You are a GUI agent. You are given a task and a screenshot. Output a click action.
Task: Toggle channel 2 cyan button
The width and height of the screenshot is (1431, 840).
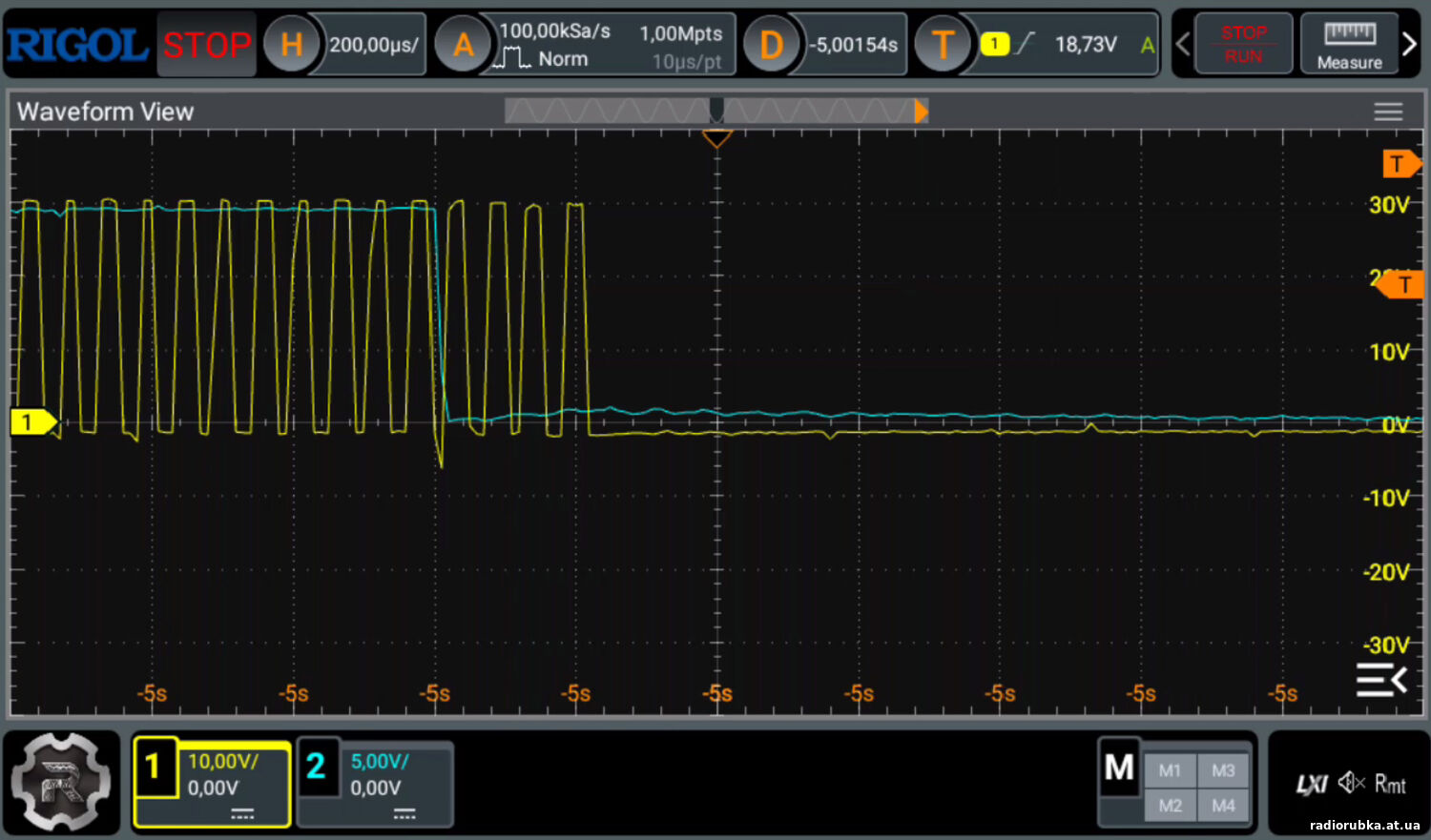click(317, 768)
